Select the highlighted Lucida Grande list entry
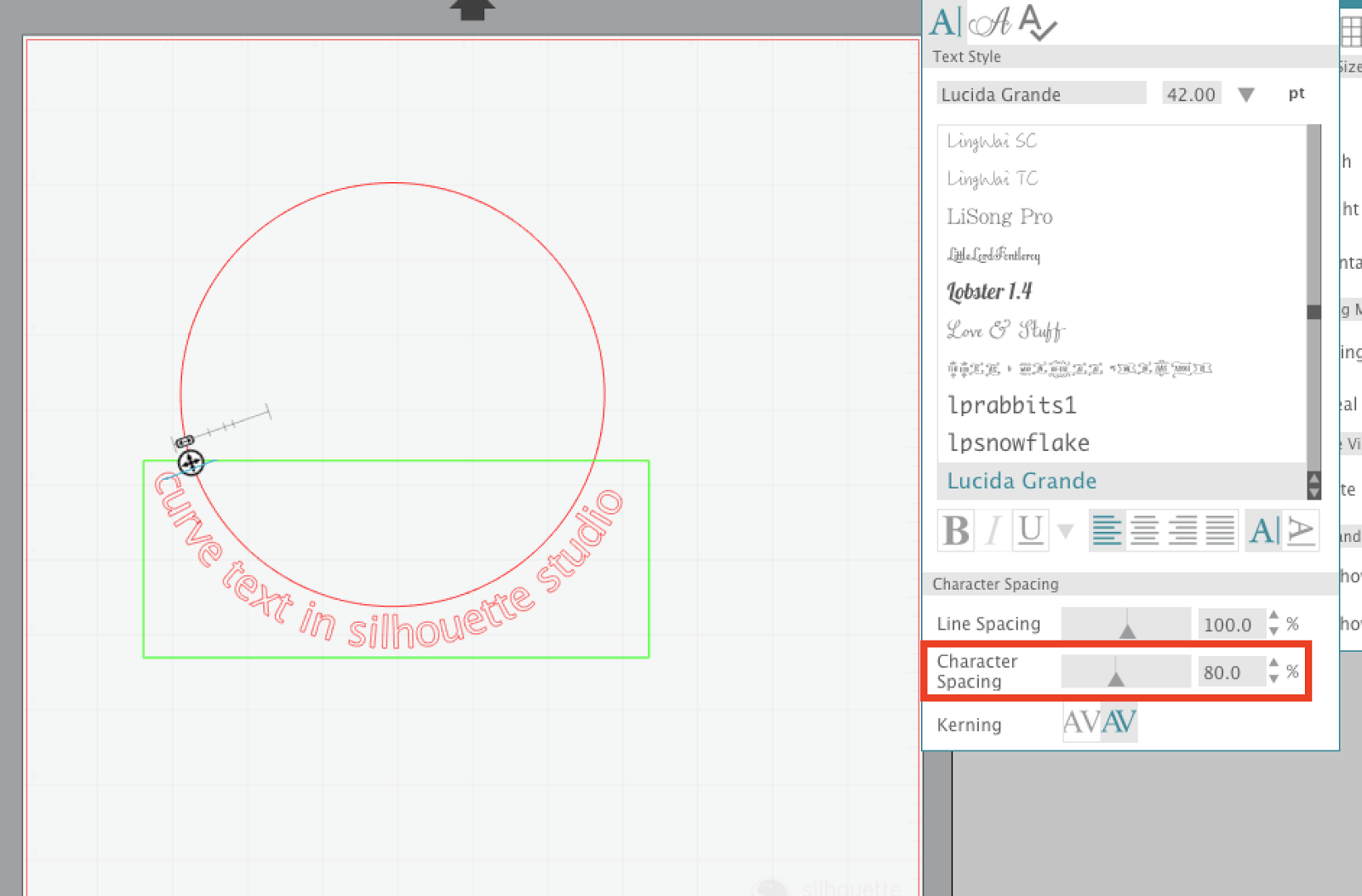Image resolution: width=1362 pixels, height=896 pixels. tap(1121, 481)
